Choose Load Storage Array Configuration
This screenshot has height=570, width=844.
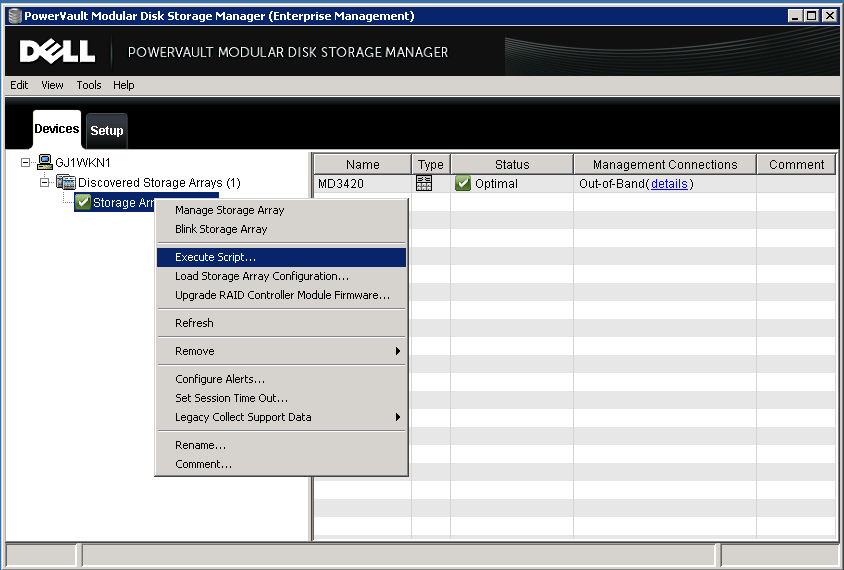[282, 276]
